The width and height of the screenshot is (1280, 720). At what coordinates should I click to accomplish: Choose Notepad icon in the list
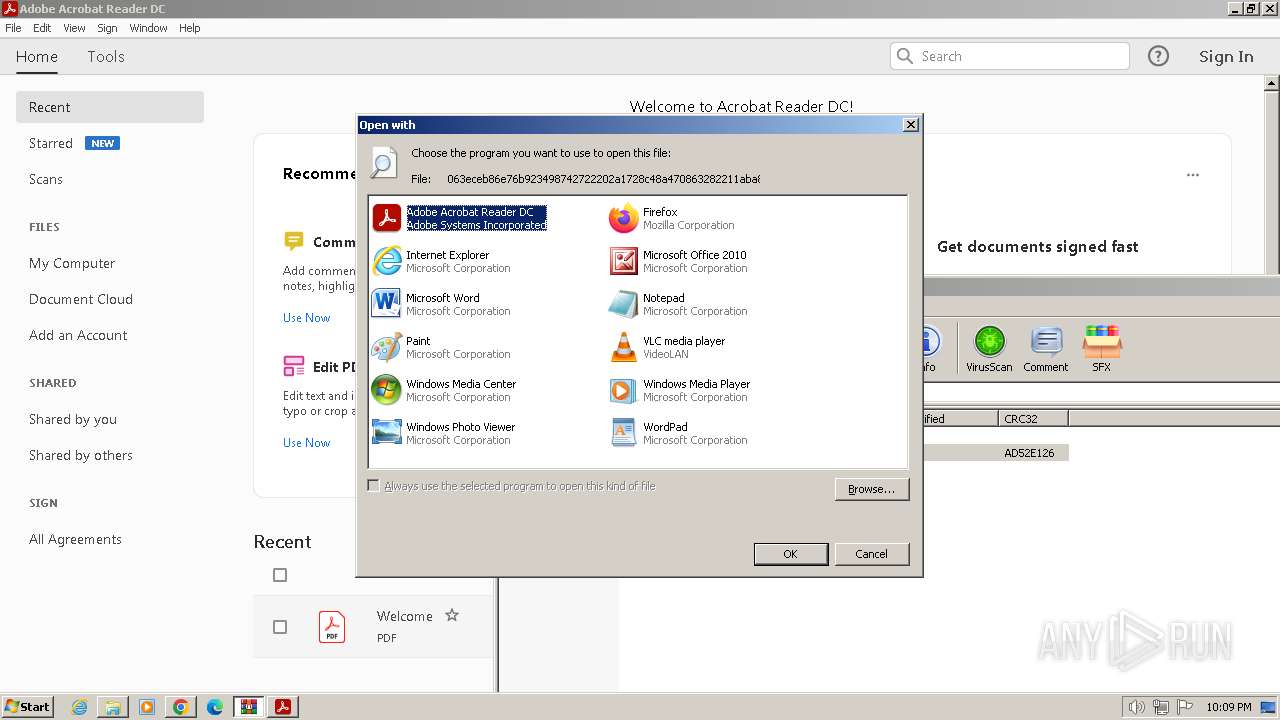pyautogui.click(x=624, y=304)
